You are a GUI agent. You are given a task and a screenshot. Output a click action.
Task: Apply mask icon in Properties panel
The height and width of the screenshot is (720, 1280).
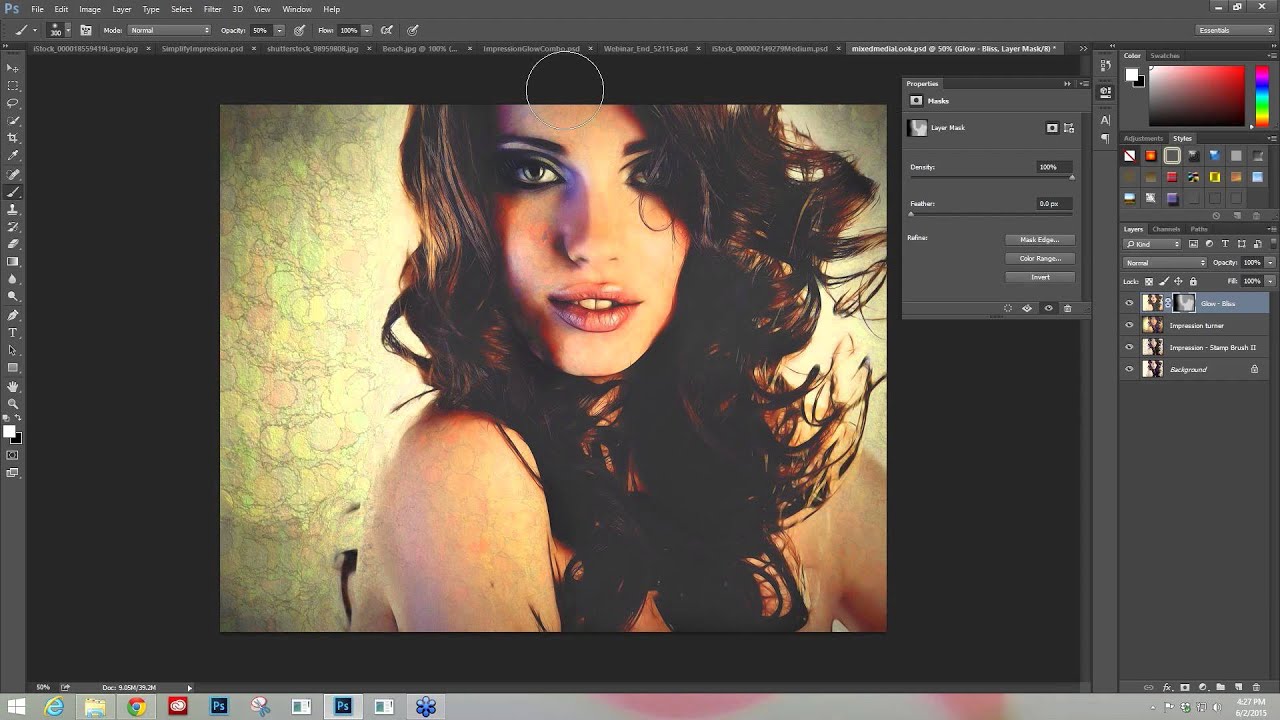(x=1027, y=308)
